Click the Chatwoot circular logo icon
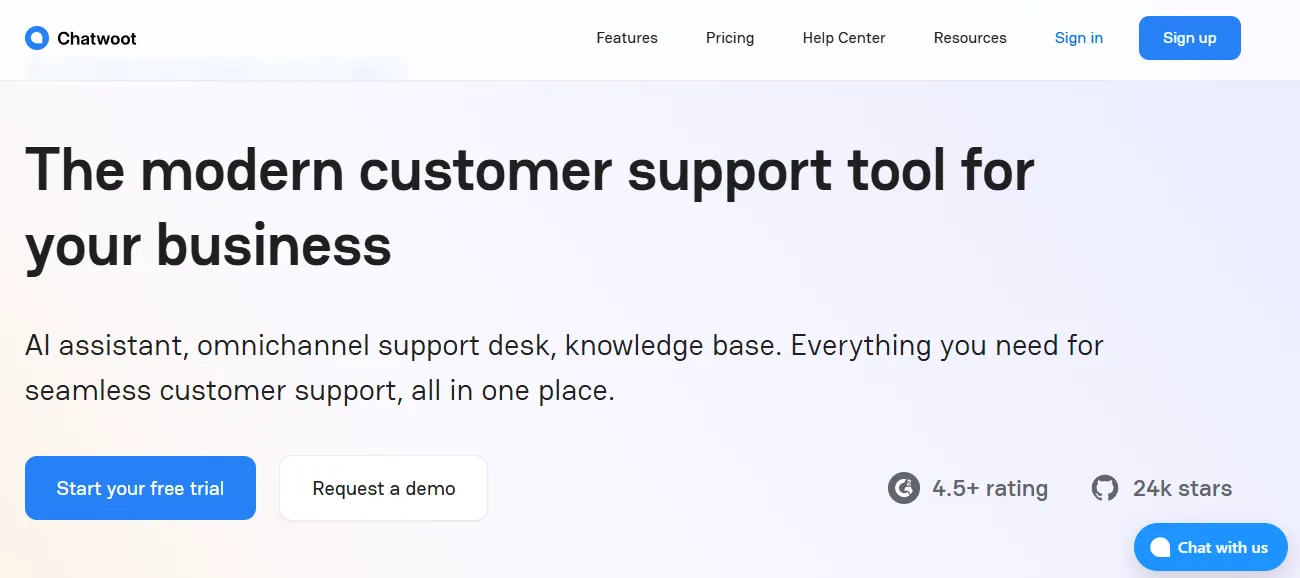 click(x=37, y=38)
